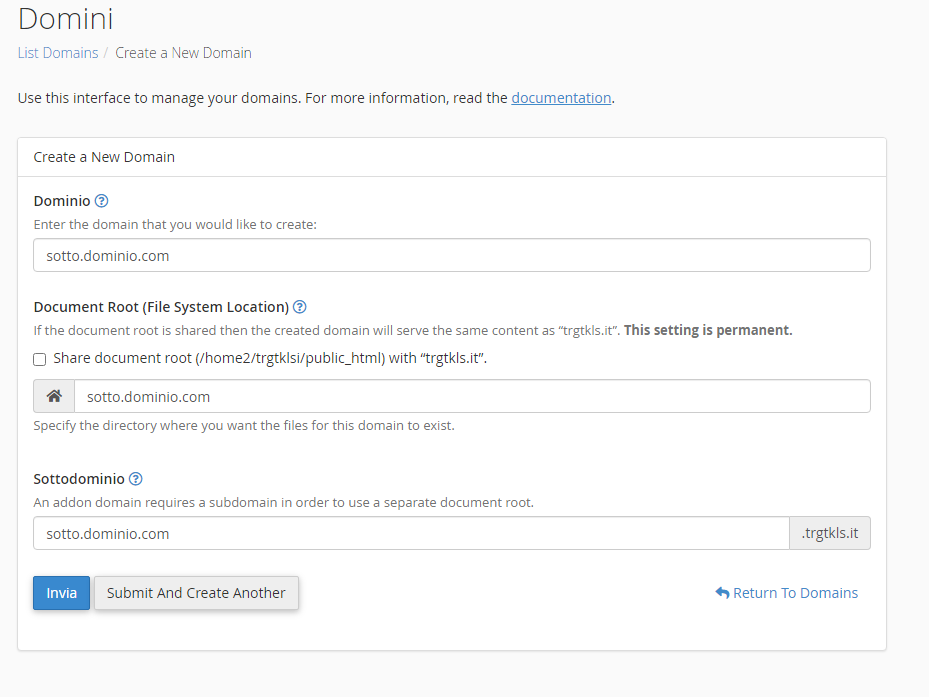Focus the Dominio text input field
Image resolution: width=929 pixels, height=697 pixels.
pyautogui.click(x=451, y=255)
